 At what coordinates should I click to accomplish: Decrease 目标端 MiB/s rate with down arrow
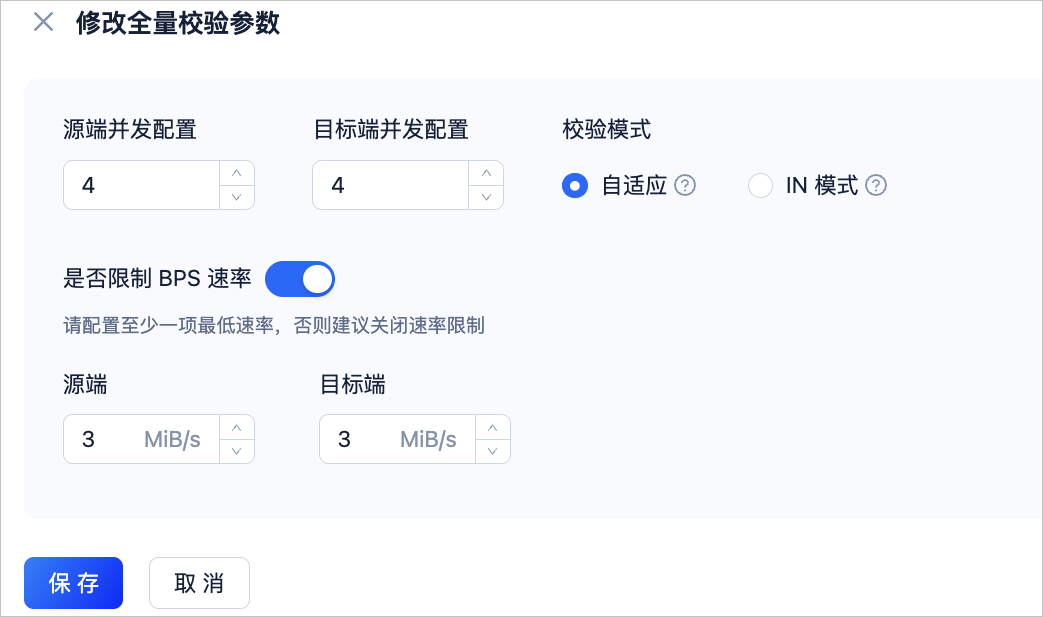[493, 451]
